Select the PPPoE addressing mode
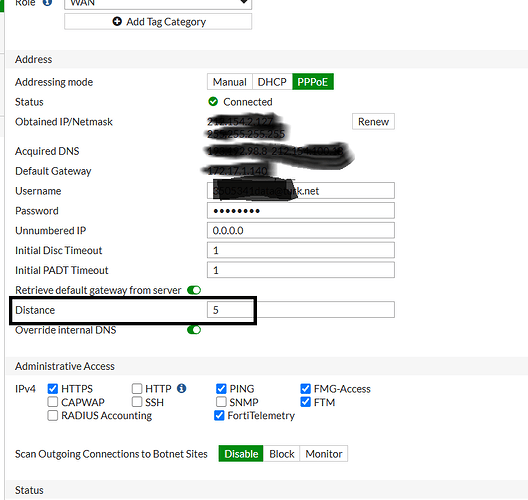This screenshot has width=528, height=500. tap(313, 82)
